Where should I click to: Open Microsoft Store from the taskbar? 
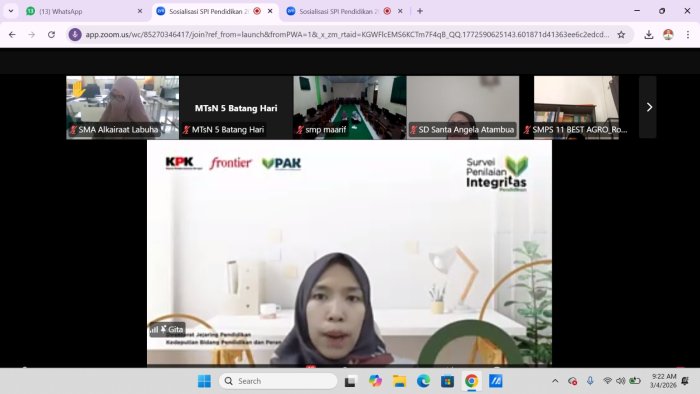(447, 381)
